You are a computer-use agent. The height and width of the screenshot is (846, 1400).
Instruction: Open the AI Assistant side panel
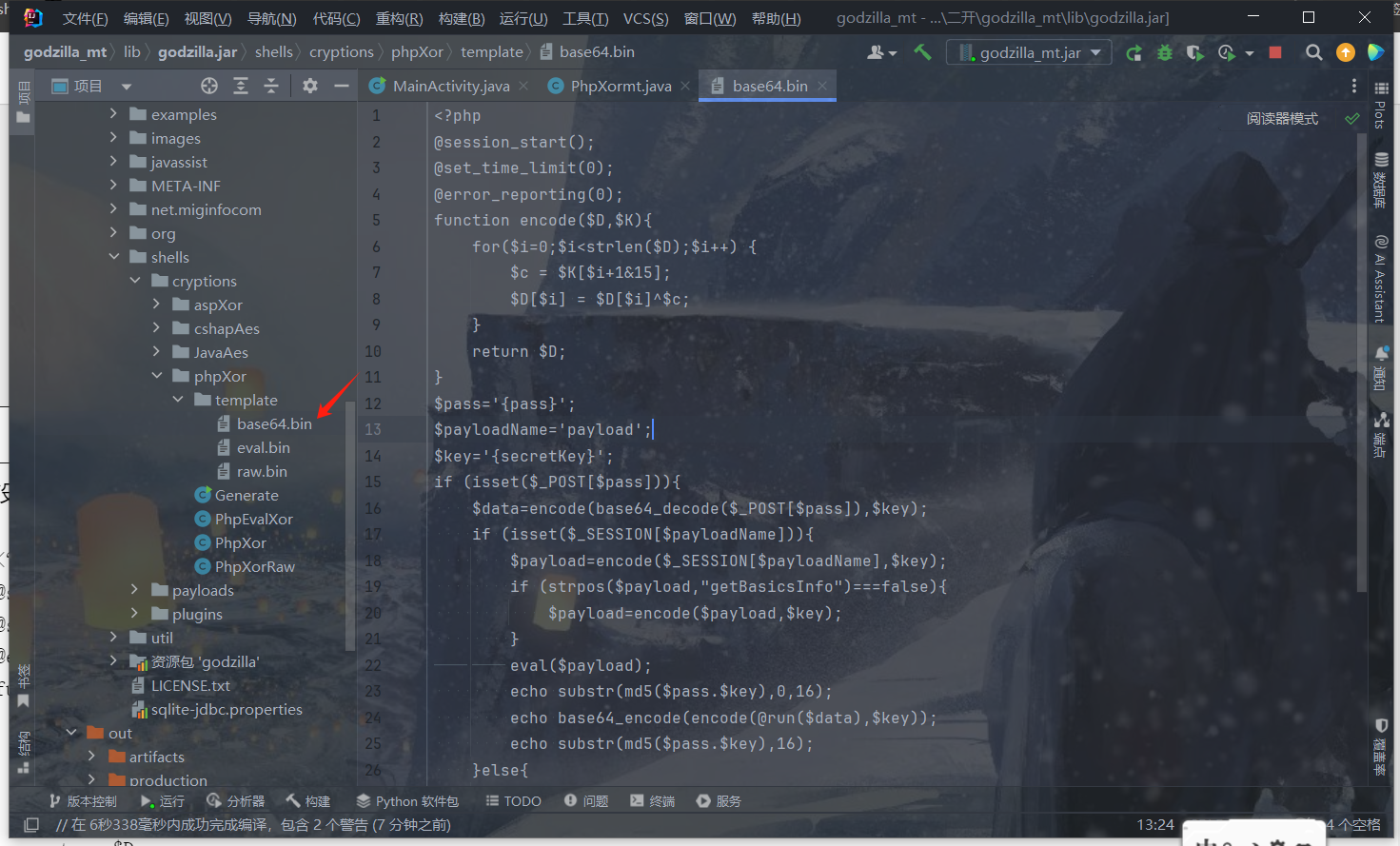[x=1380, y=278]
